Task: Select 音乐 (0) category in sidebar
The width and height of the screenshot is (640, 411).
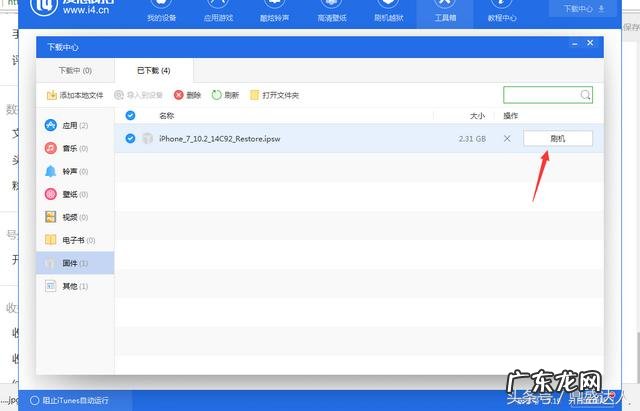Action: pyautogui.click(x=75, y=148)
